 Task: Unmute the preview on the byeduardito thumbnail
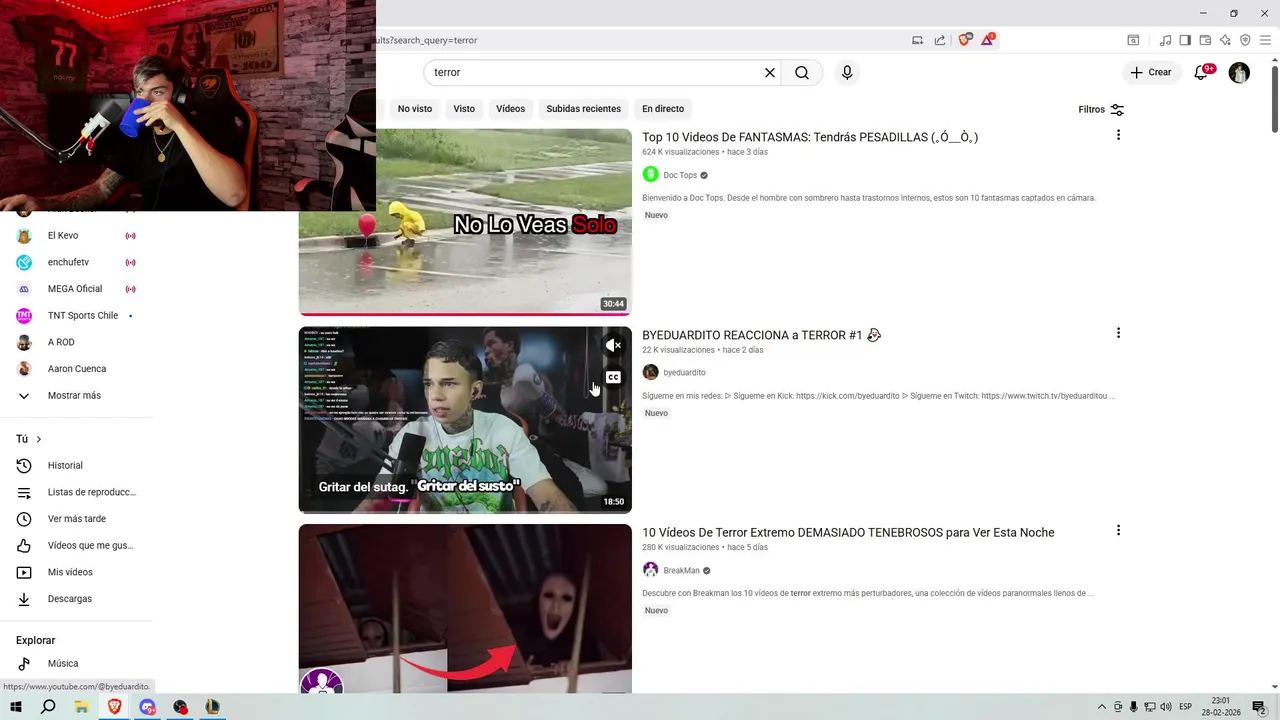click(x=613, y=345)
